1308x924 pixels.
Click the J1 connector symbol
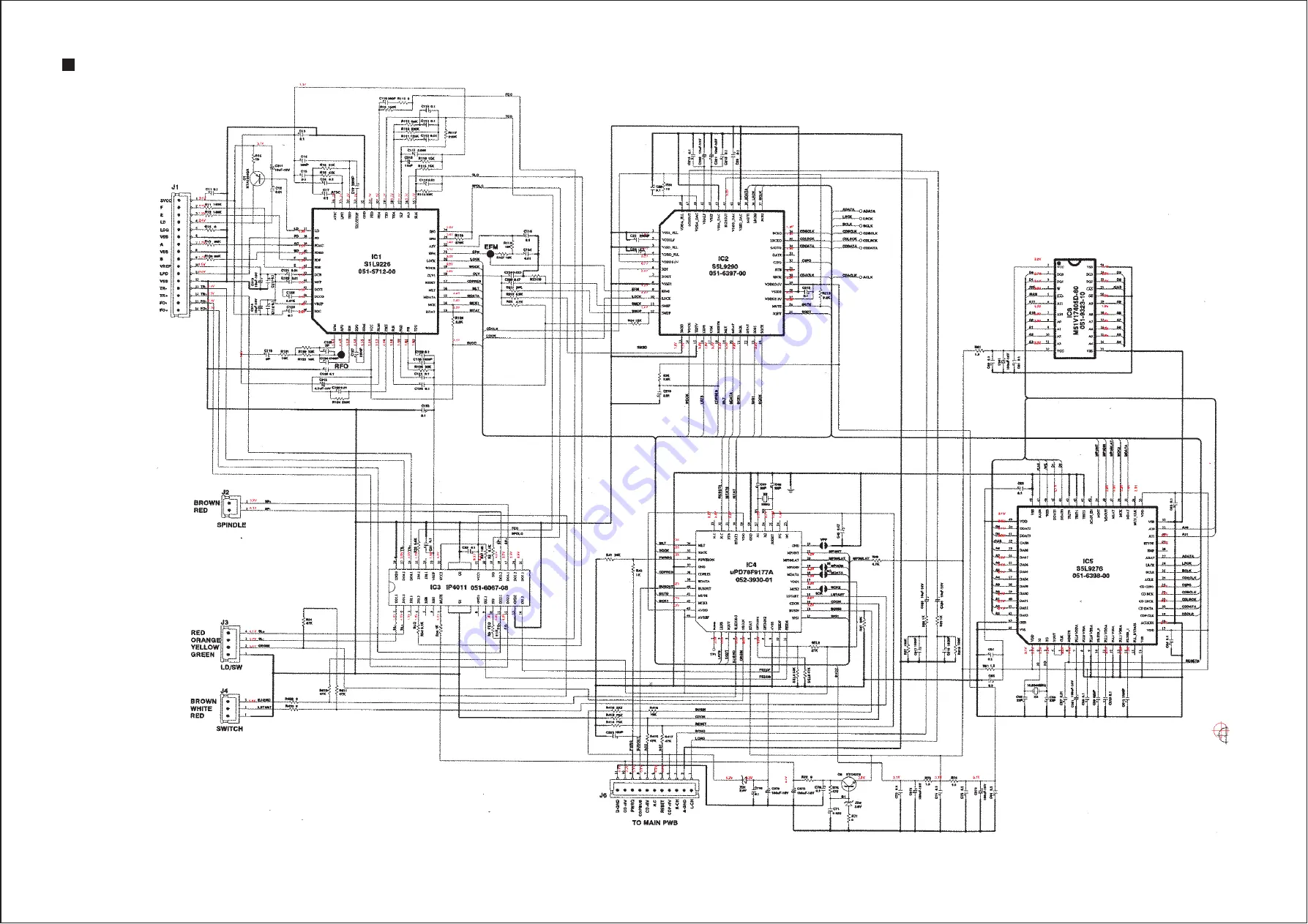coord(181,255)
